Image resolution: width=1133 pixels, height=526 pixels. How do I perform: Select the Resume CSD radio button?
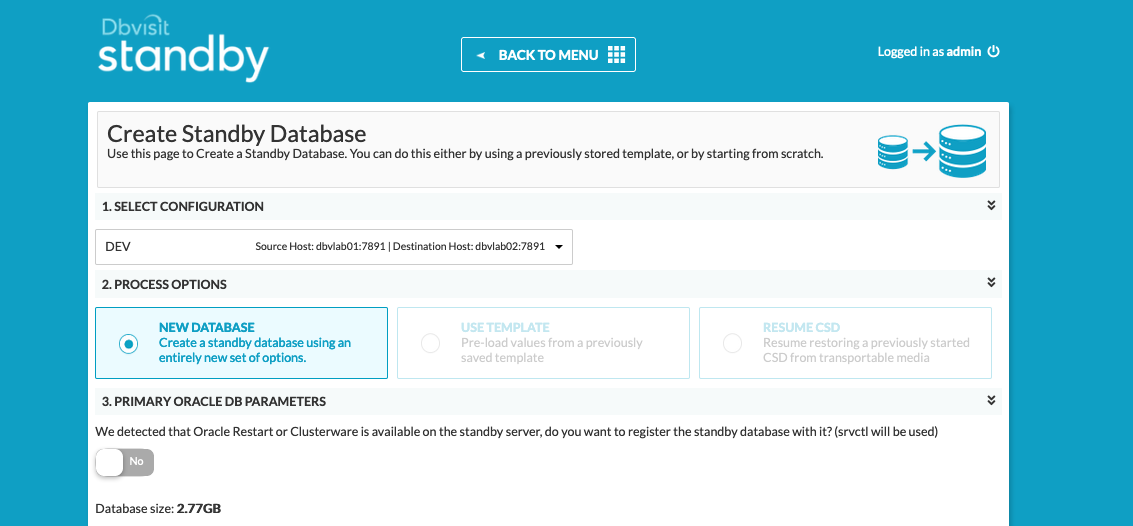tap(733, 344)
